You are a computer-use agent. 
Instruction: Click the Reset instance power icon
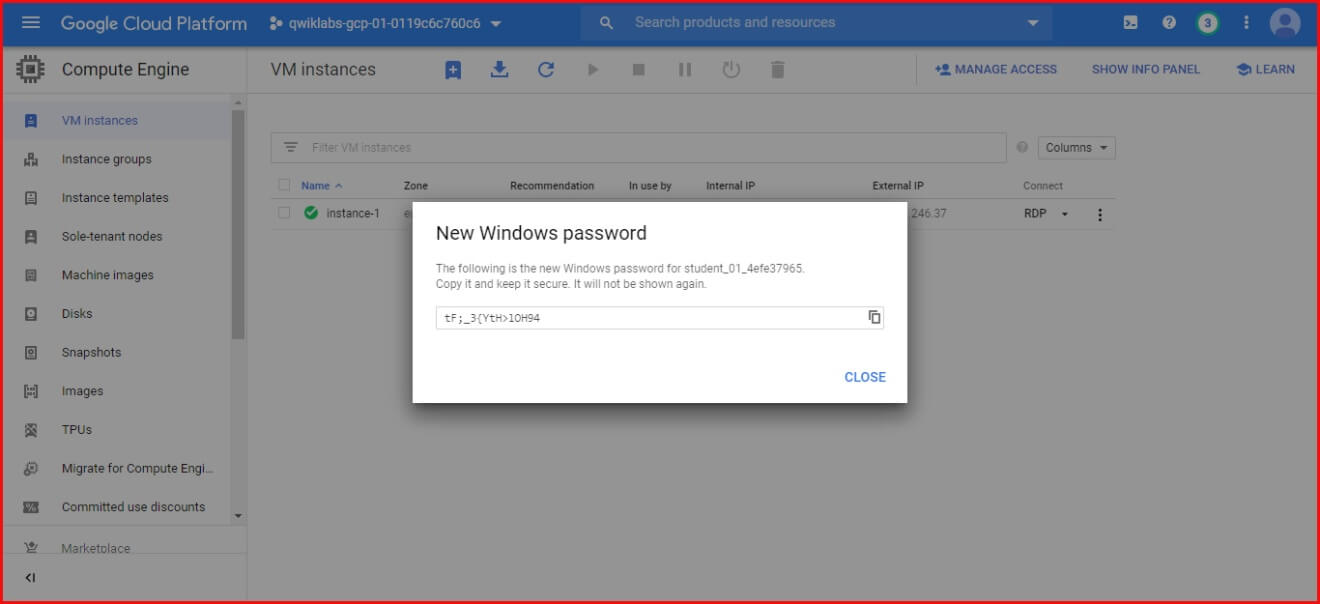point(731,69)
